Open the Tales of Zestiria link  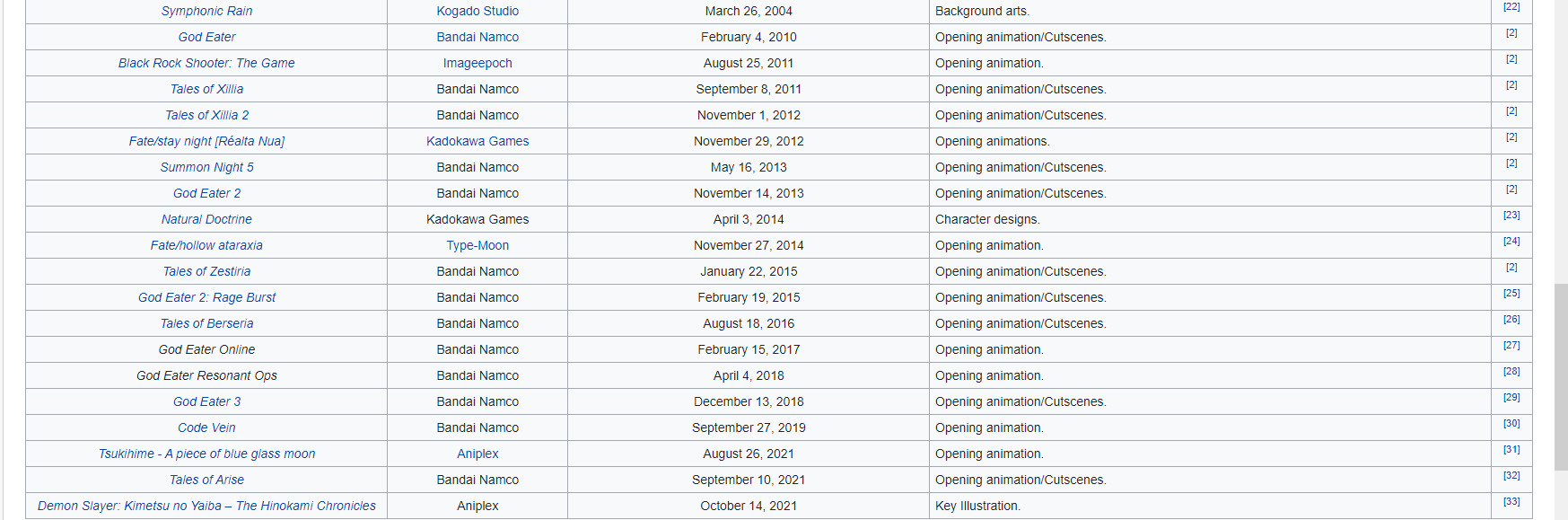206,271
